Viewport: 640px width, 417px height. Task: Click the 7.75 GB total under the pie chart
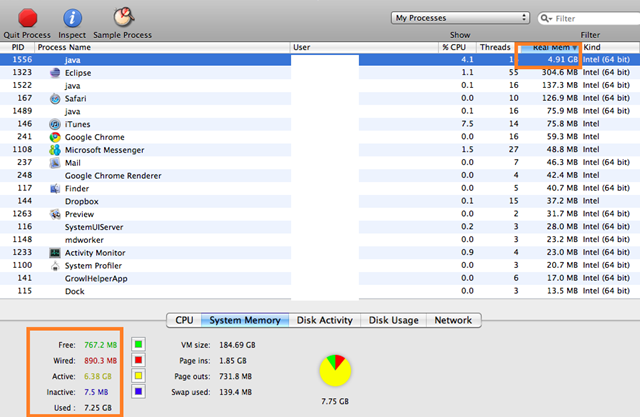335,401
